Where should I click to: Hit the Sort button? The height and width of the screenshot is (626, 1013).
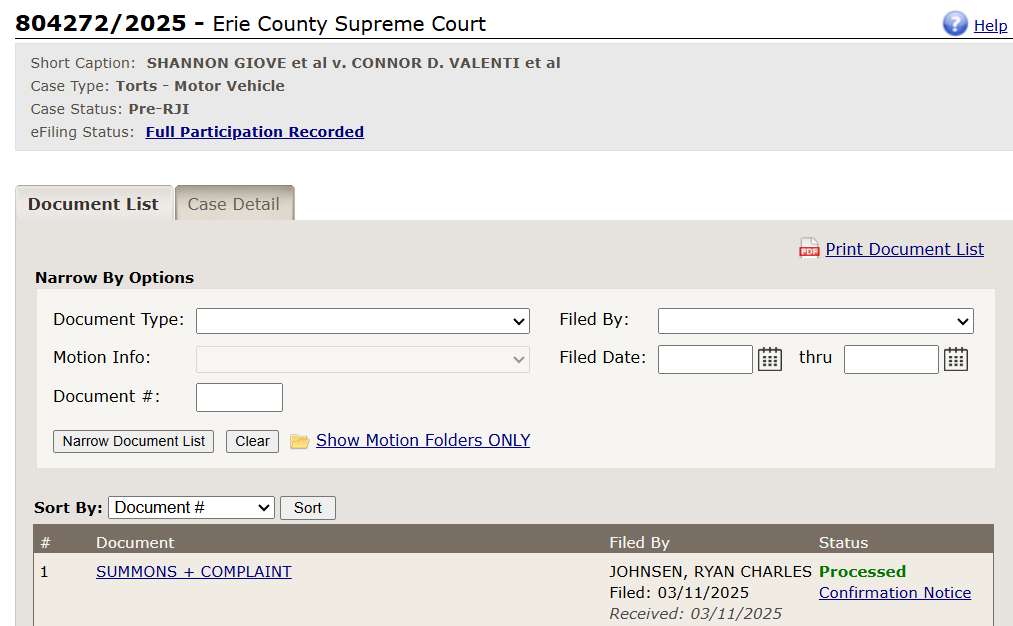[x=308, y=508]
